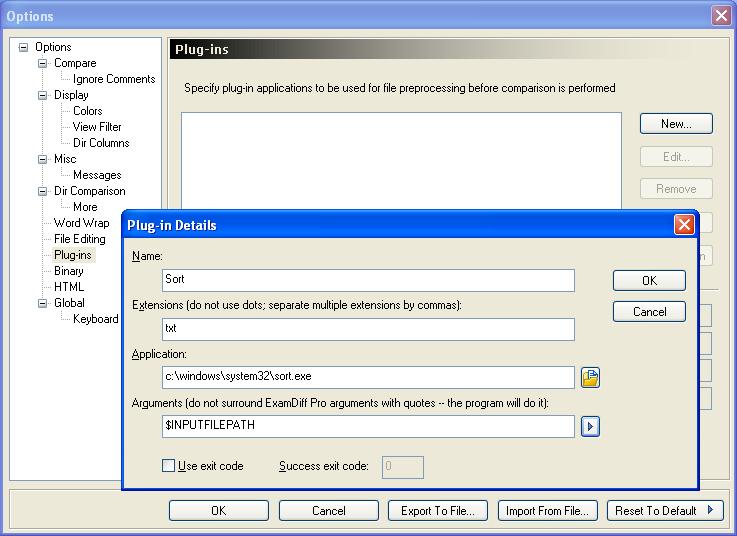The width and height of the screenshot is (737, 536).
Task: Click the Export To File button
Action: click(x=437, y=511)
